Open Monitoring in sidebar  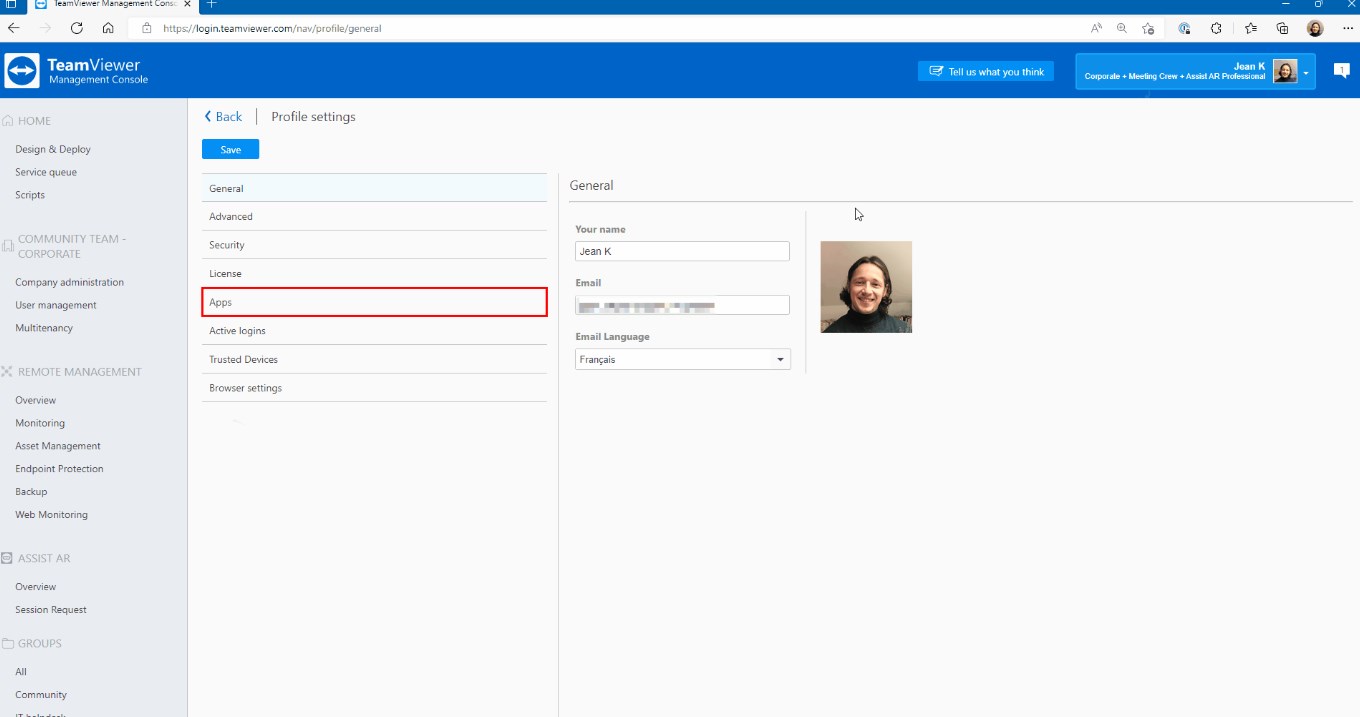pyautogui.click(x=40, y=423)
